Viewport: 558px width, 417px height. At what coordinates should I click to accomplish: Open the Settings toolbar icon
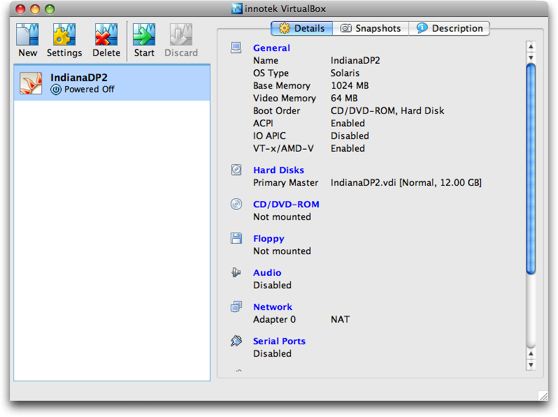point(64,35)
